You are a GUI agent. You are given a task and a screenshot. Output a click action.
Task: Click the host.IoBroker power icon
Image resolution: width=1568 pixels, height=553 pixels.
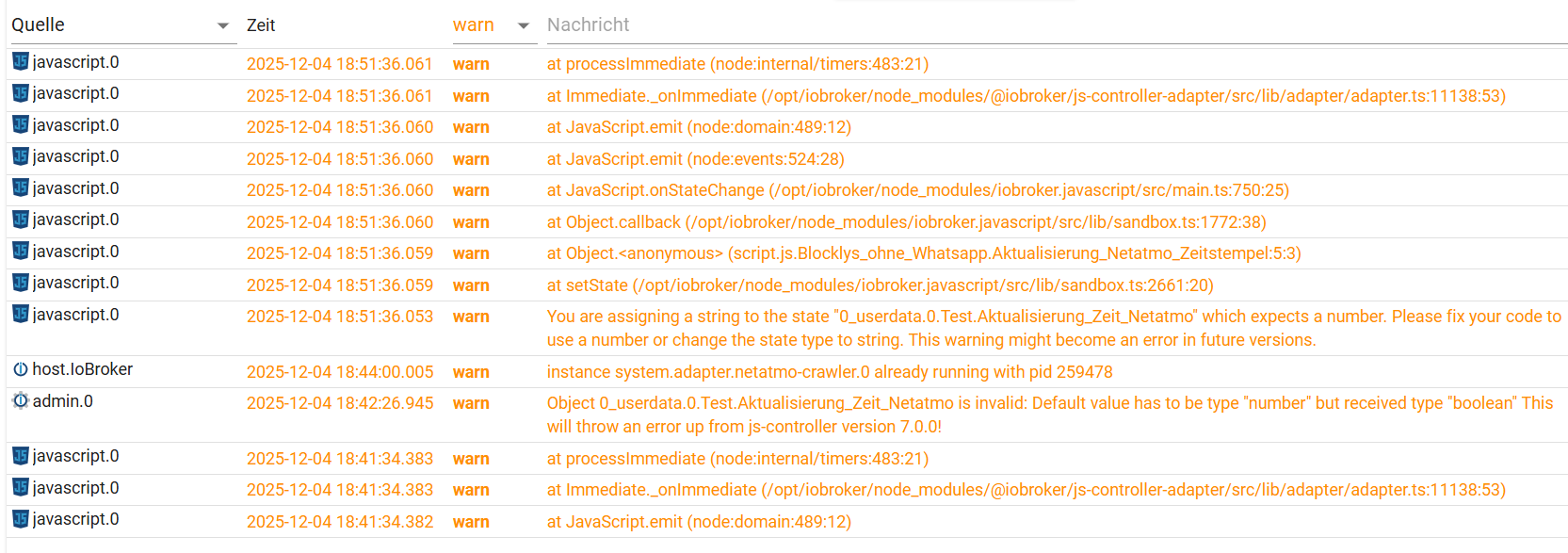(21, 369)
